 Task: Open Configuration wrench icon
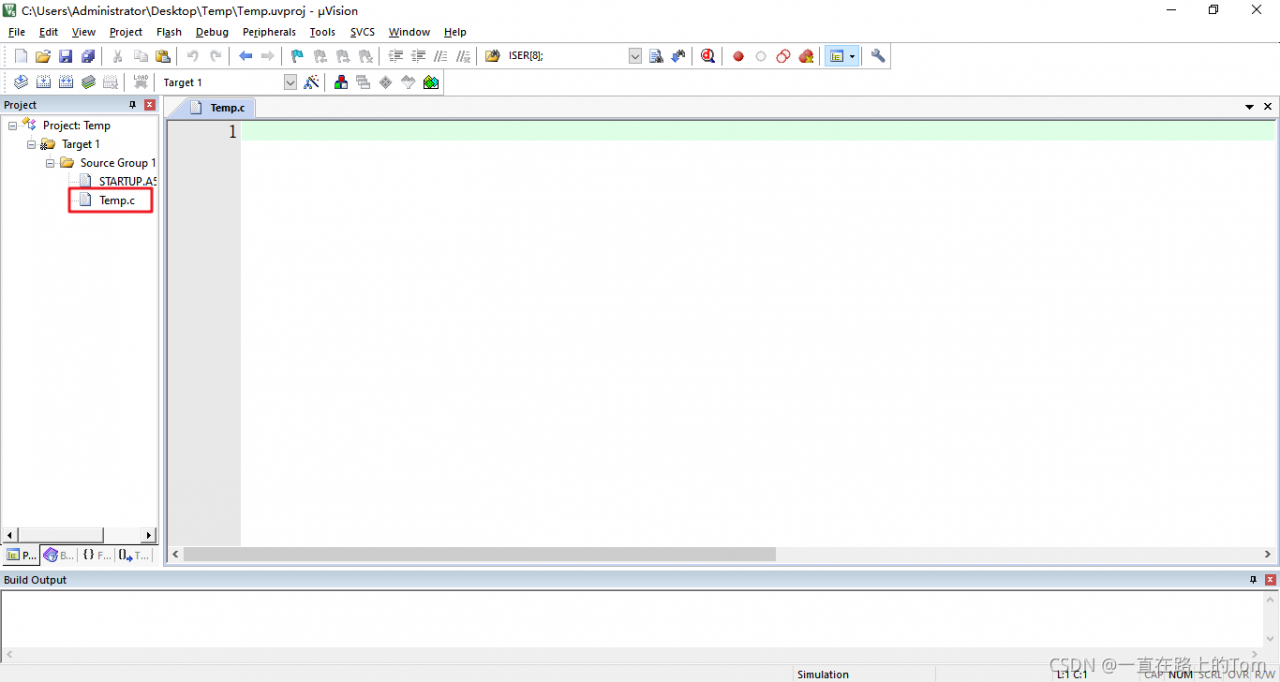click(x=878, y=57)
